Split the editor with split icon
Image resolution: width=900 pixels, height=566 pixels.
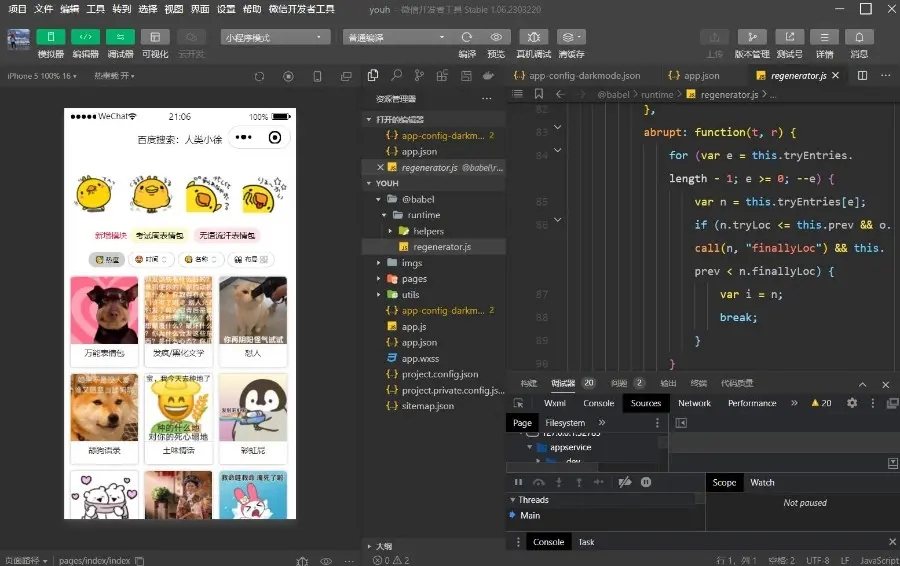[x=862, y=76]
